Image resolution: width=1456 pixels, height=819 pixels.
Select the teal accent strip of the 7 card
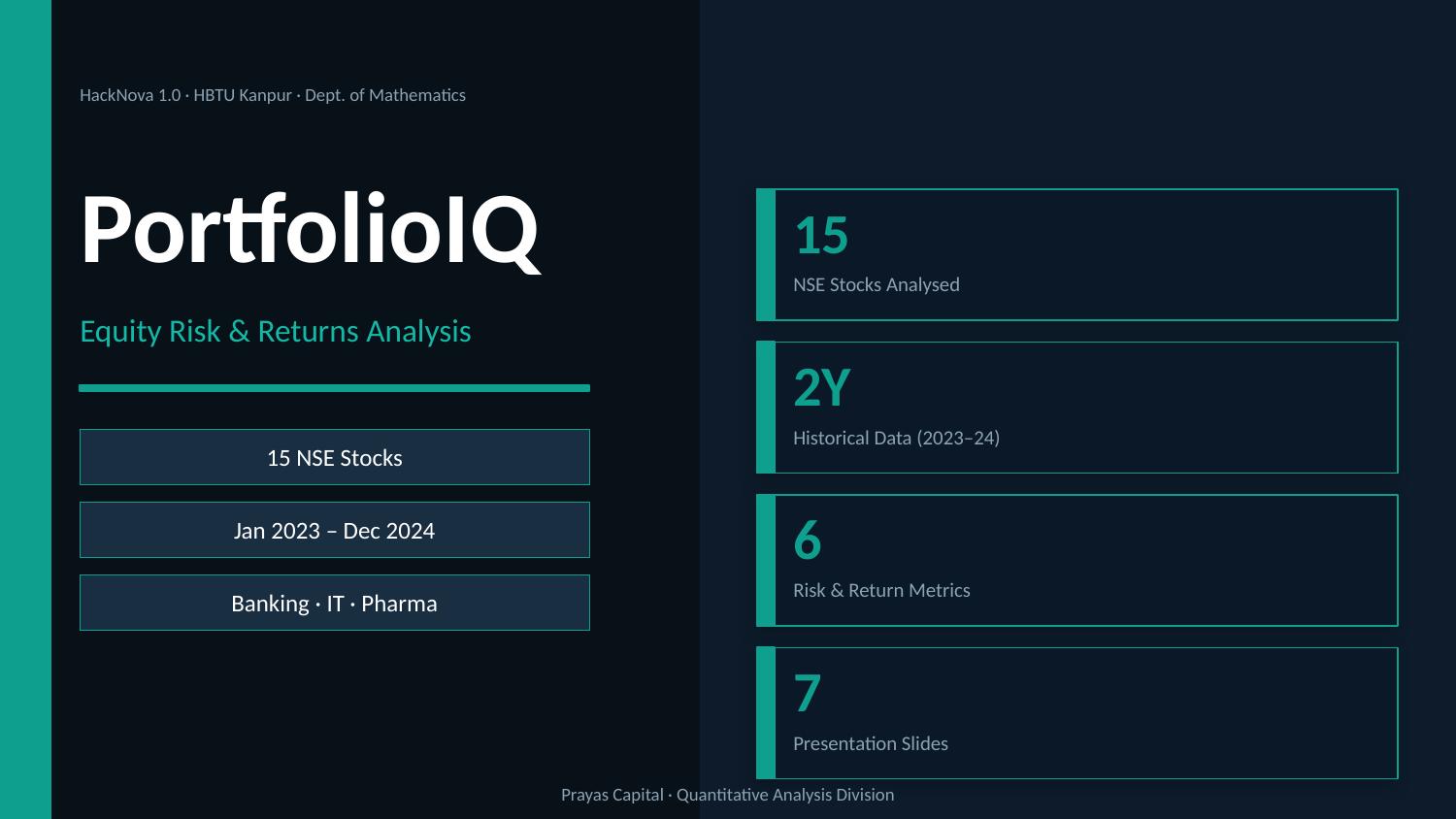pos(766,713)
